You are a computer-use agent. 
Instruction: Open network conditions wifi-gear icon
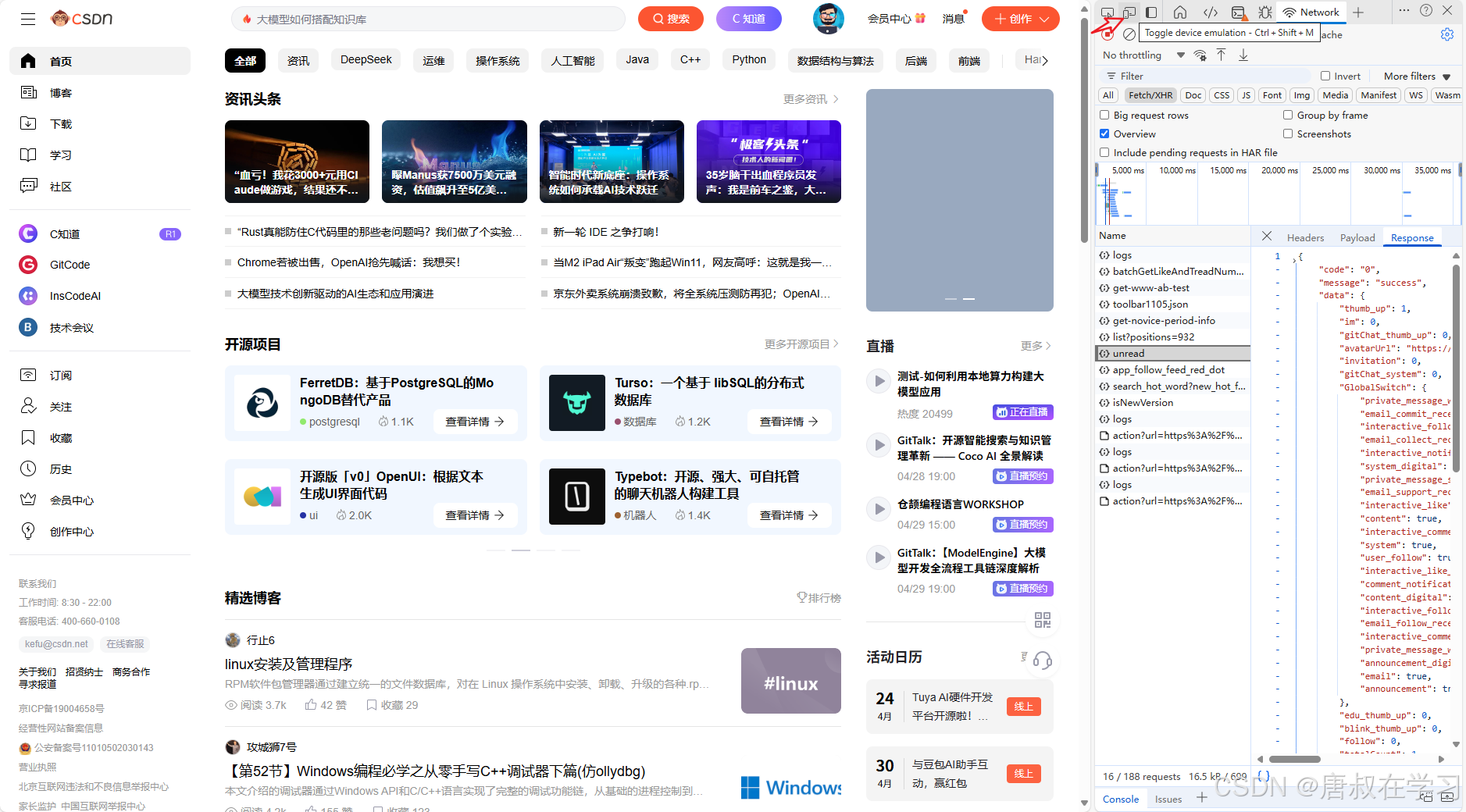coord(1200,55)
